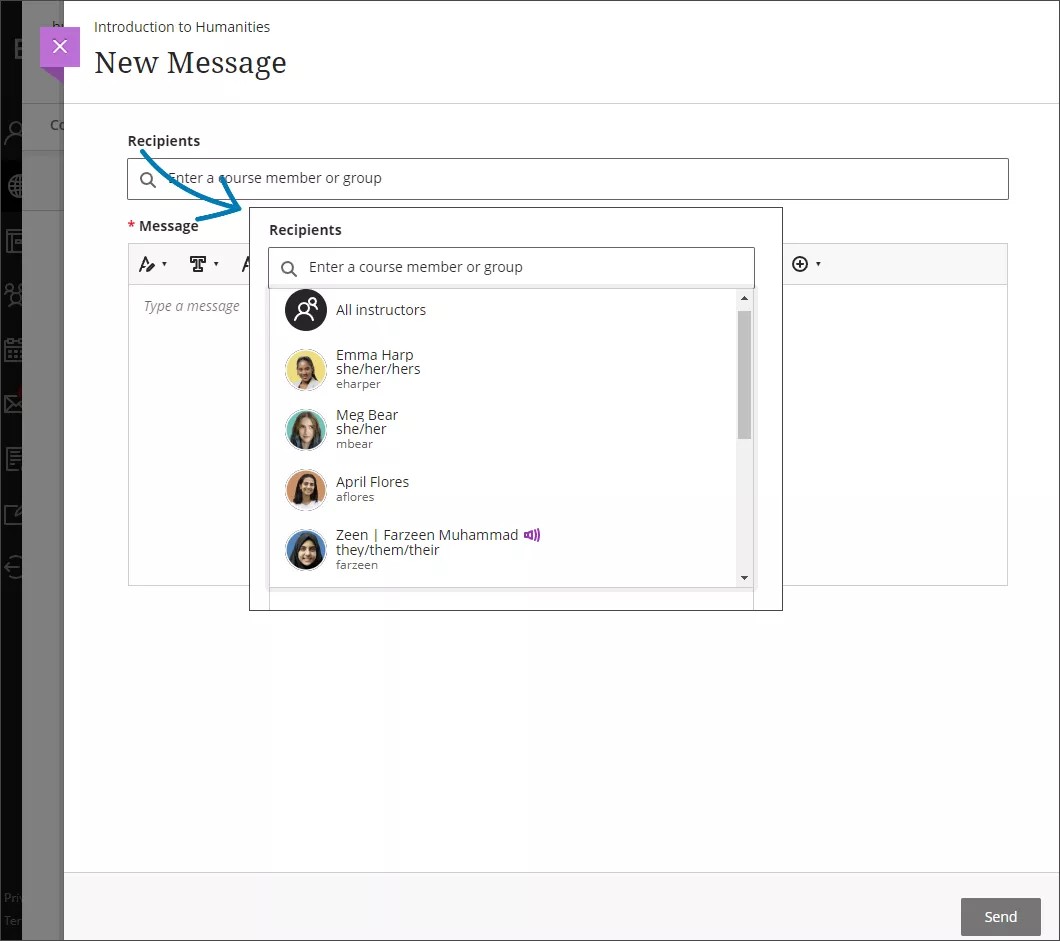The height and width of the screenshot is (941, 1060).
Task: Open the Grades sidebar icon
Action: [13, 459]
